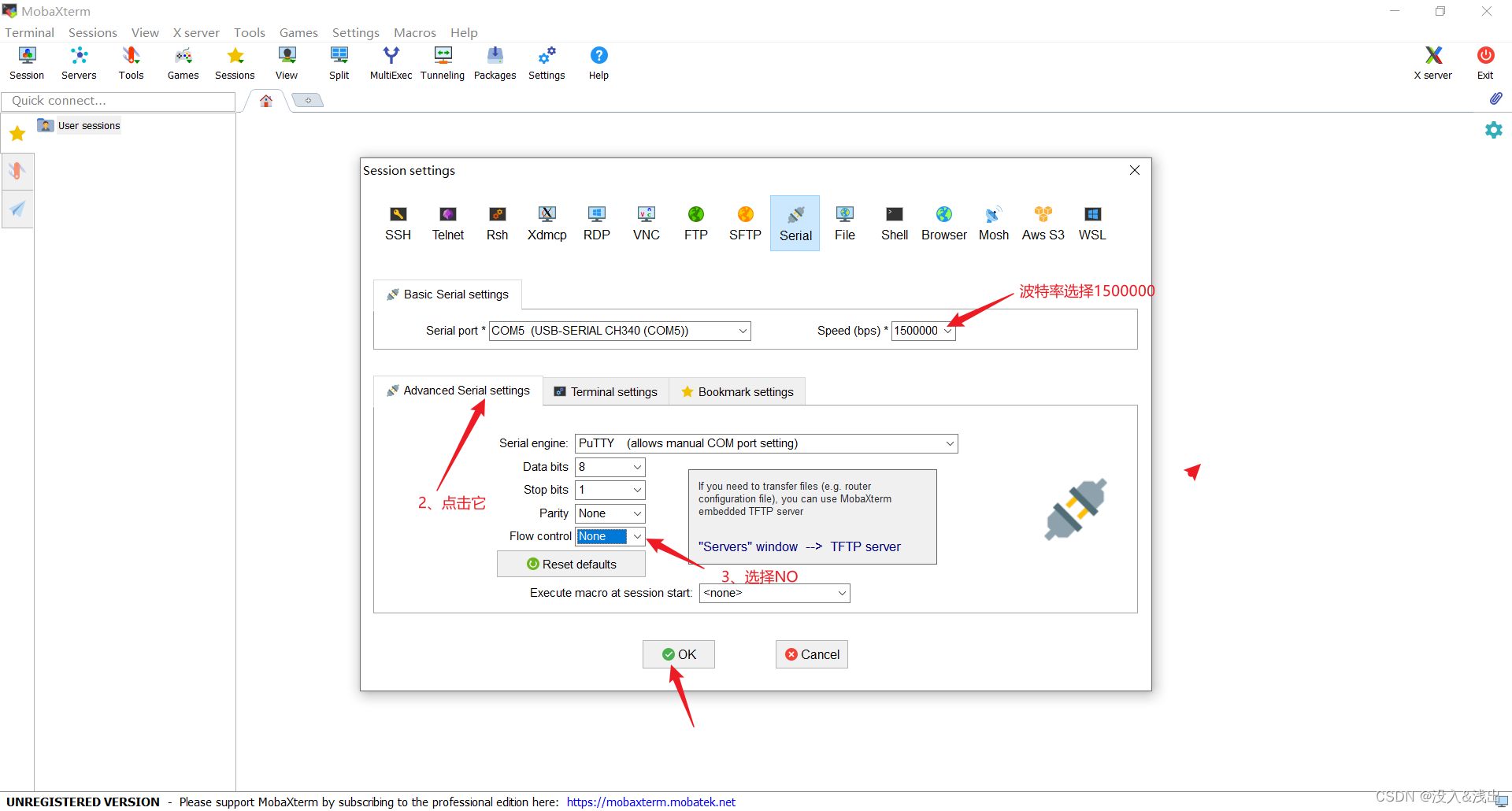The width and height of the screenshot is (1512, 811).
Task: Select the Aws S3 session type
Action: (1043, 224)
